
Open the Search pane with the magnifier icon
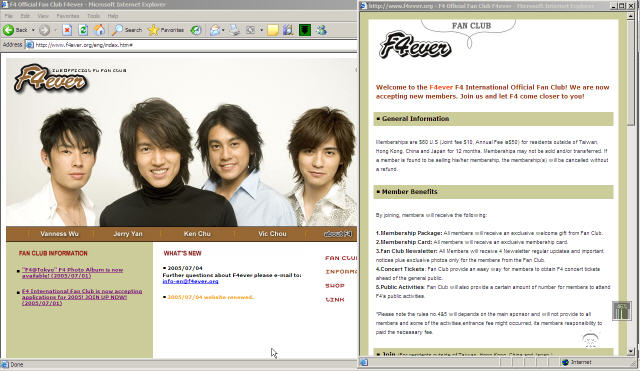(x=127, y=30)
